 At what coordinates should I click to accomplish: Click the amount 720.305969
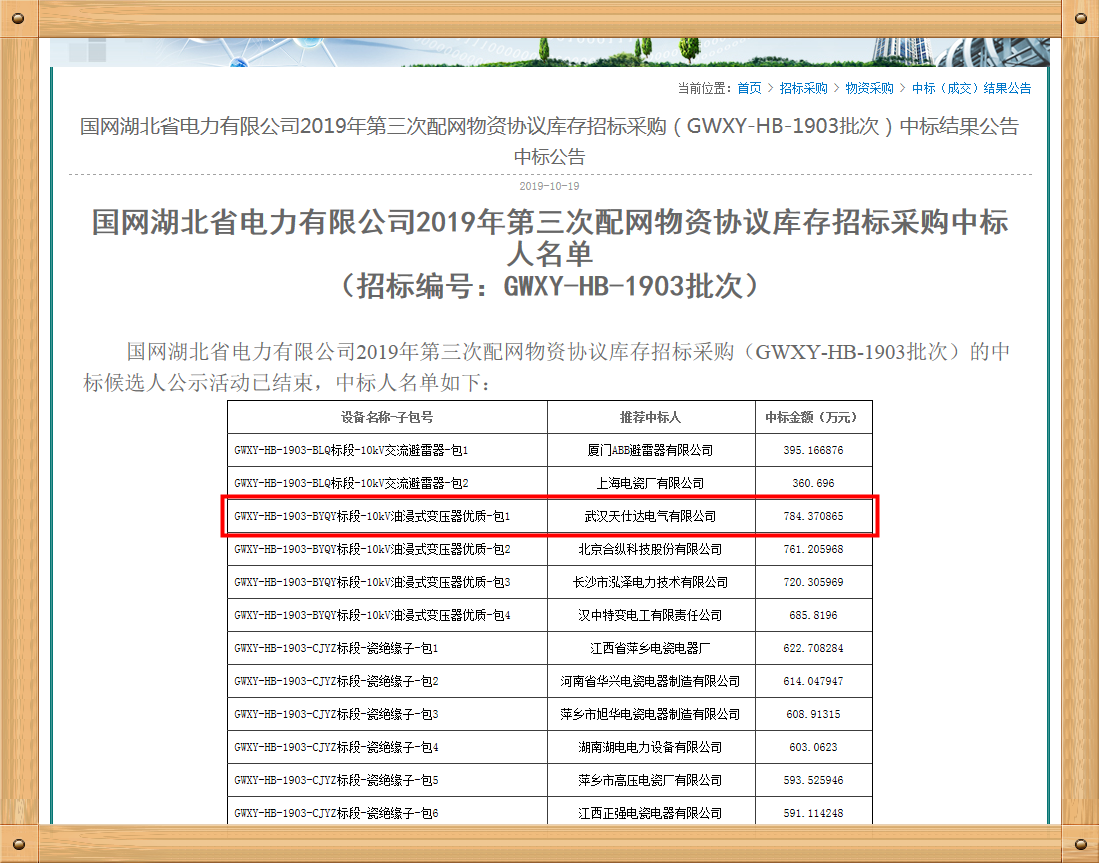(813, 582)
